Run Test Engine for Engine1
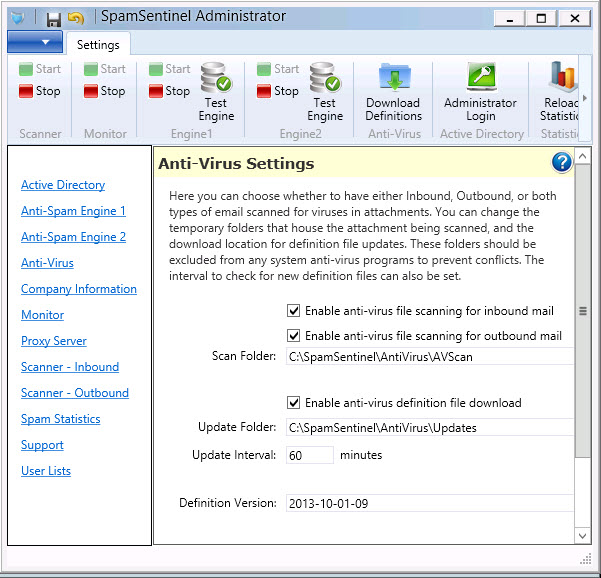 (x=217, y=92)
